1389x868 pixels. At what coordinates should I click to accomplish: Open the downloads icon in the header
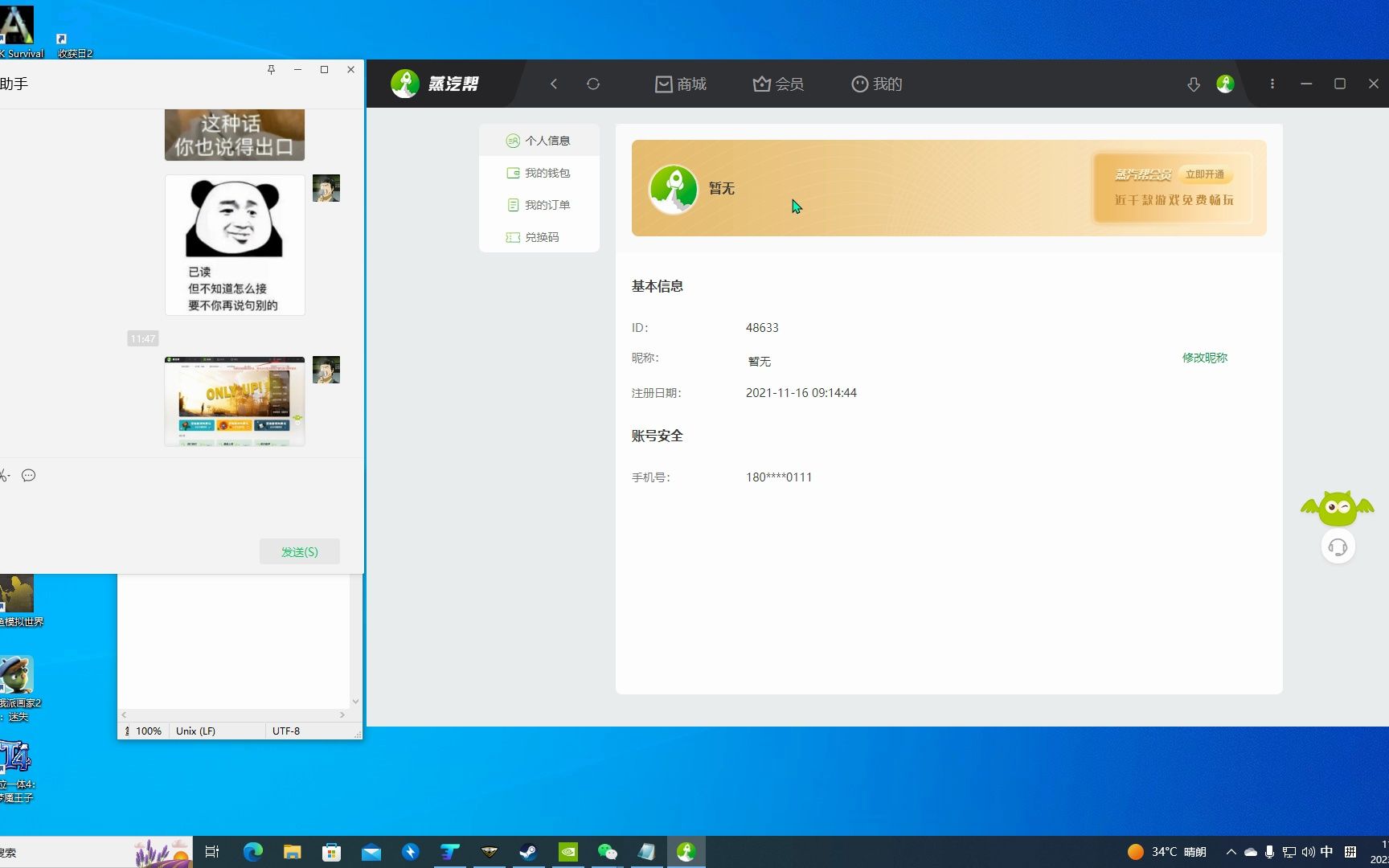pyautogui.click(x=1194, y=84)
